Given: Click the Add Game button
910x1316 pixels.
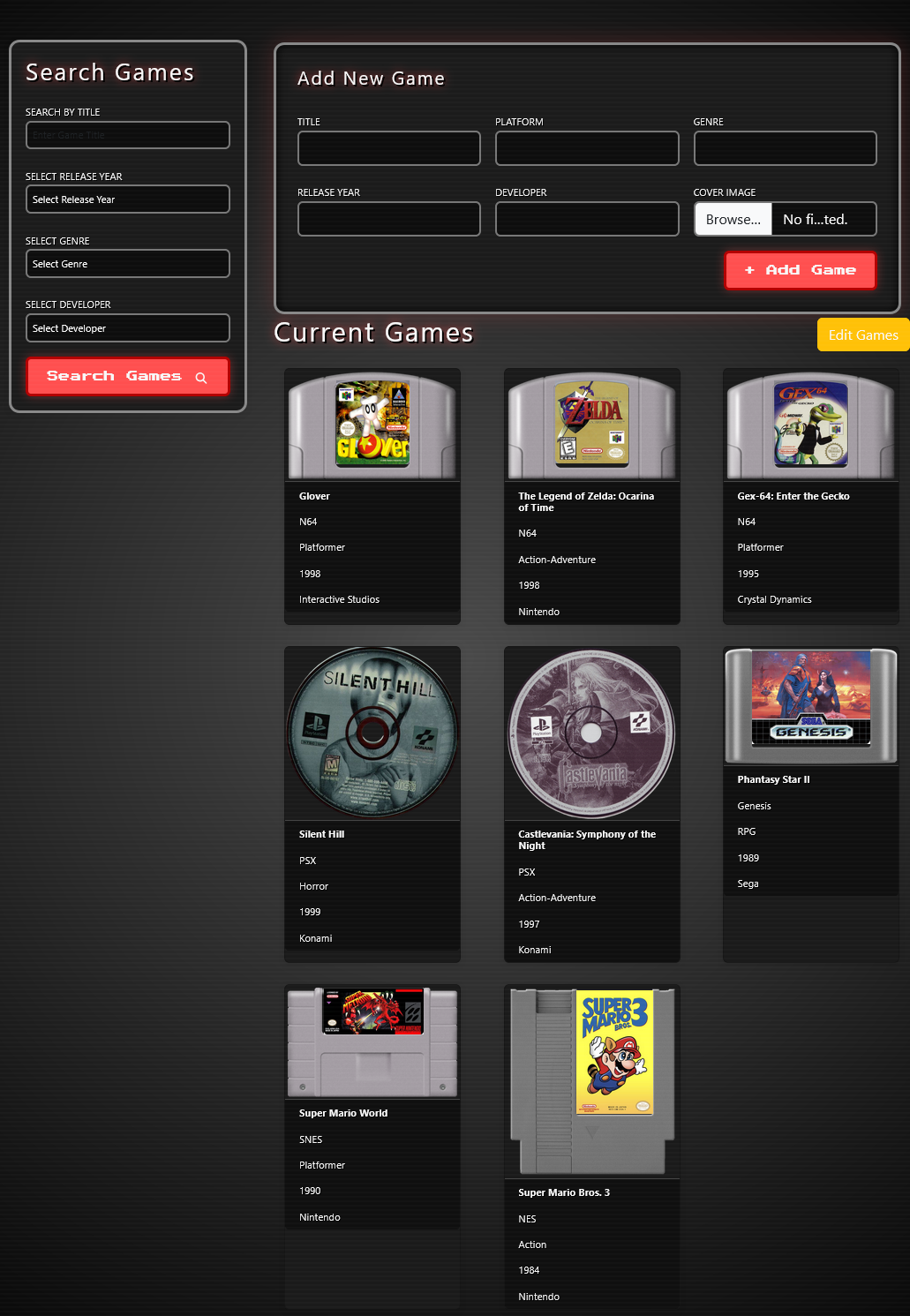Looking at the screenshot, I should tap(801, 270).
